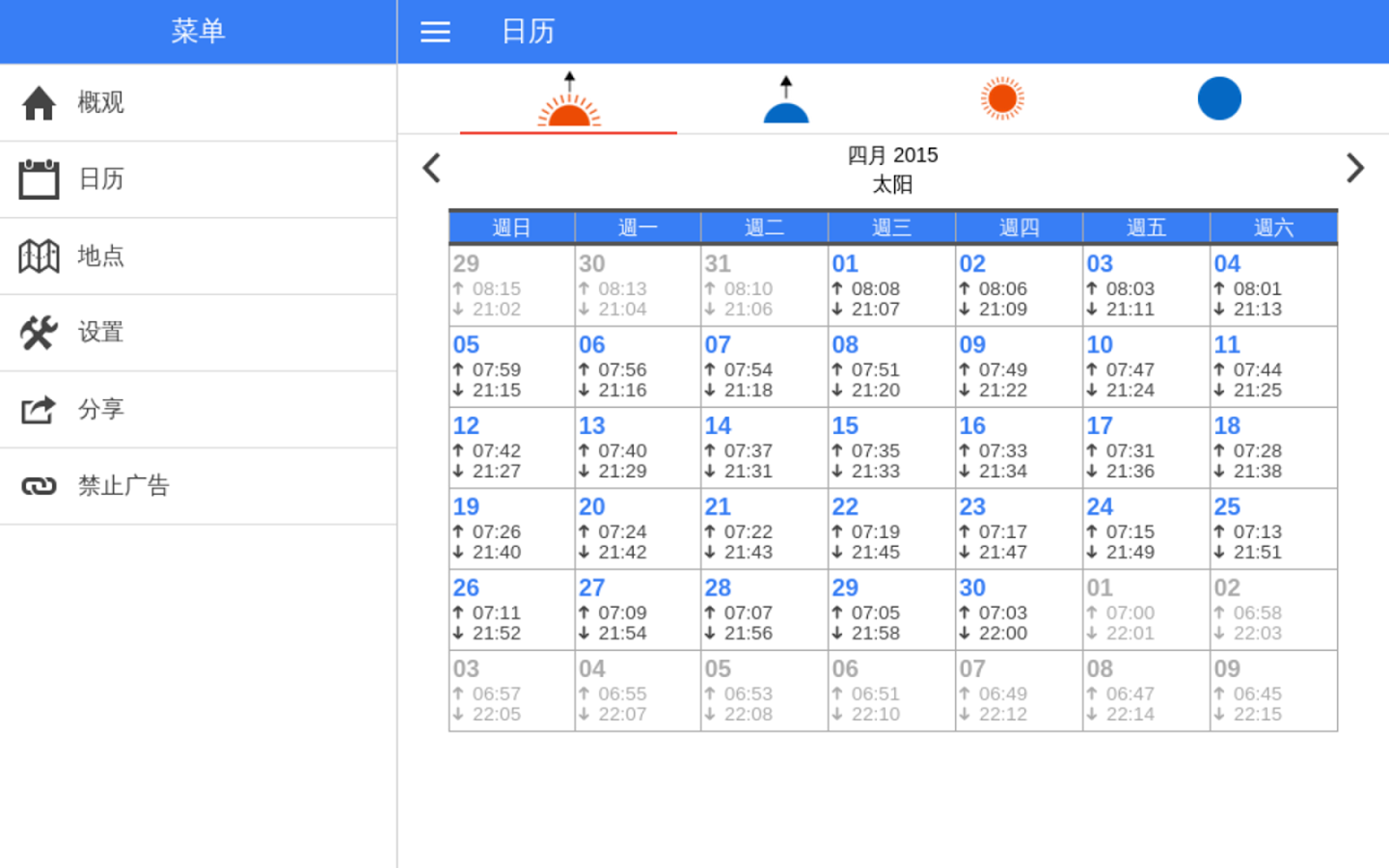This screenshot has height=868, width=1389.
Task: Select greyed May 09 day cell
Action: (1273, 691)
